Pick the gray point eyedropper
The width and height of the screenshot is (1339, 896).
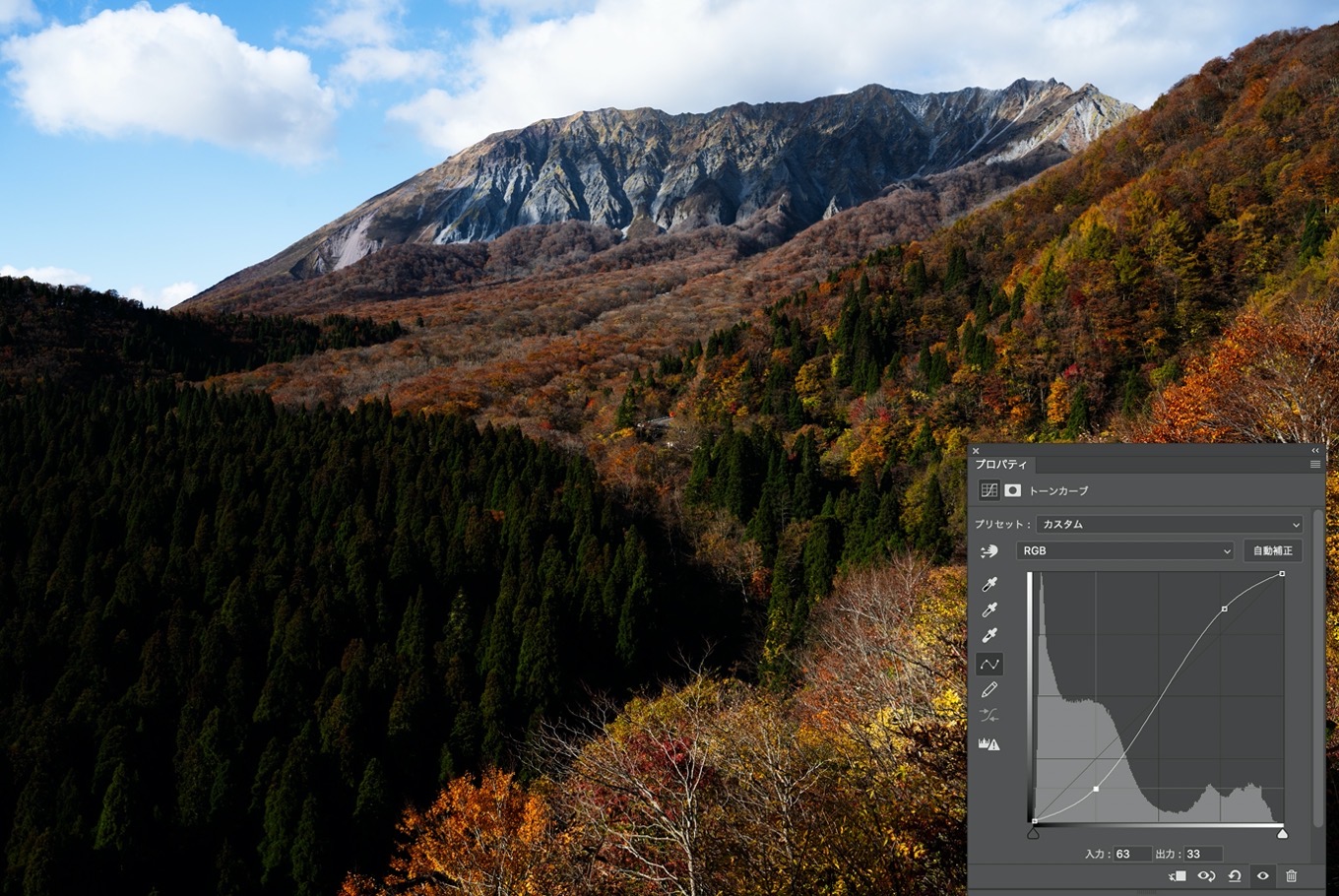click(989, 610)
